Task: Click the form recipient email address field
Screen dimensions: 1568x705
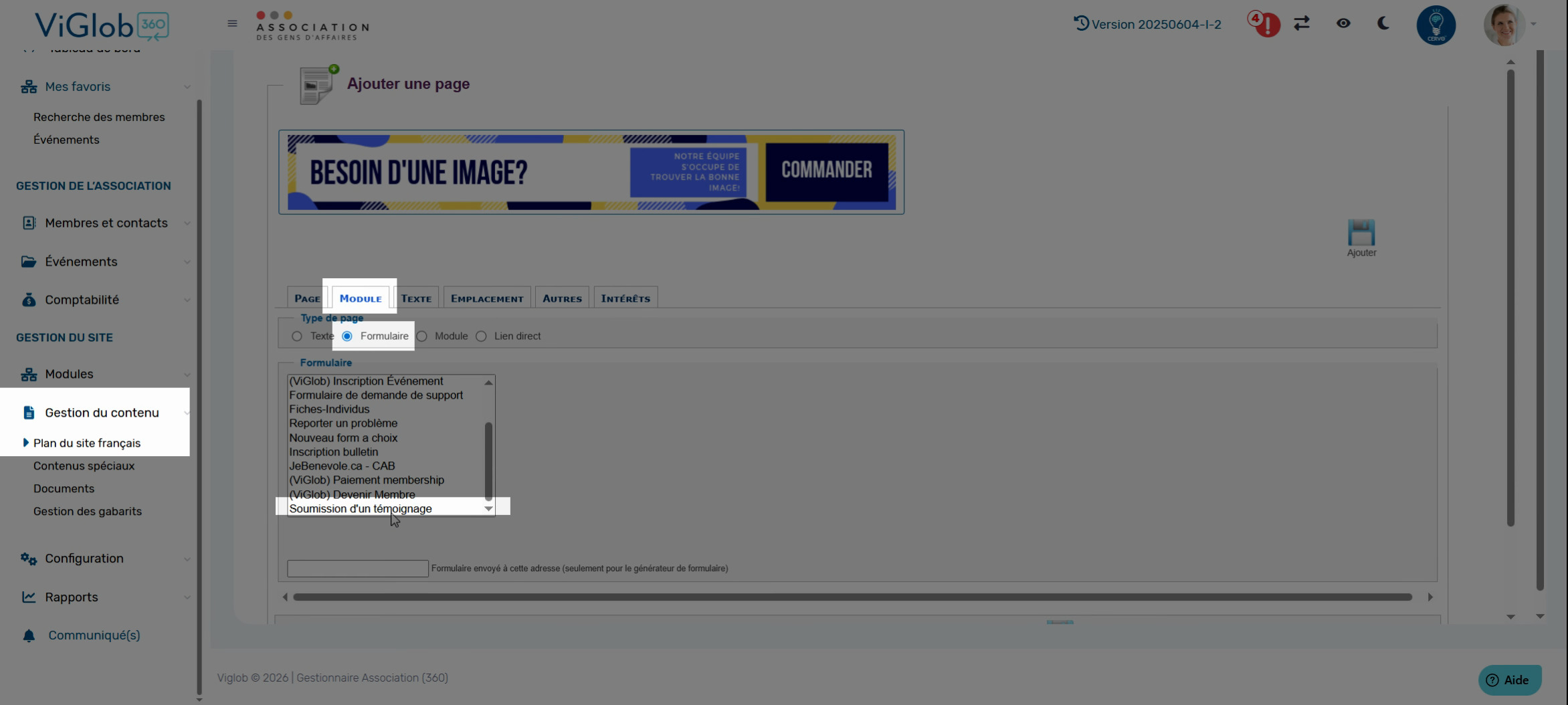Action: tap(358, 569)
